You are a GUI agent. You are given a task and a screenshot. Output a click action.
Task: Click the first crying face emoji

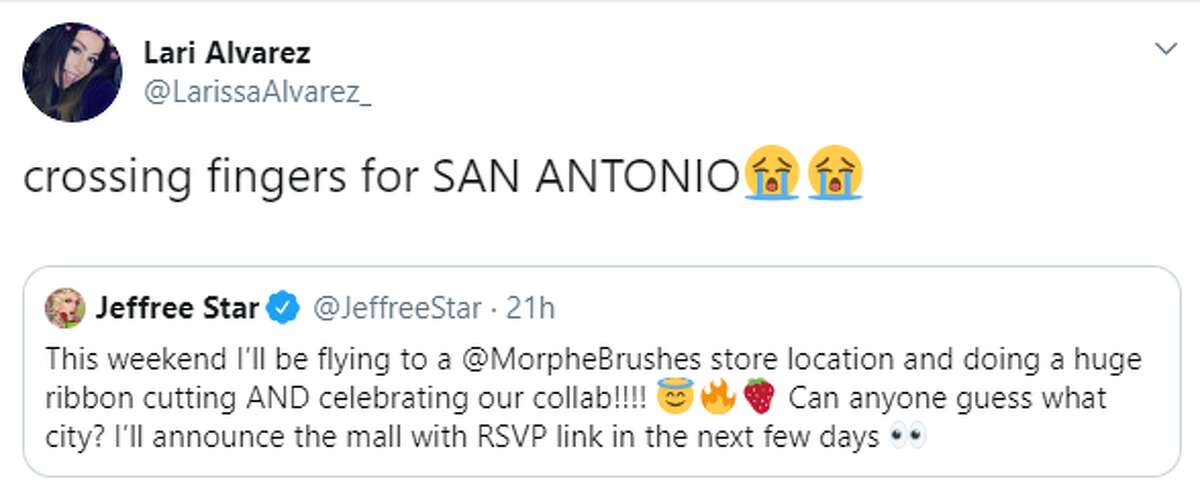771,177
